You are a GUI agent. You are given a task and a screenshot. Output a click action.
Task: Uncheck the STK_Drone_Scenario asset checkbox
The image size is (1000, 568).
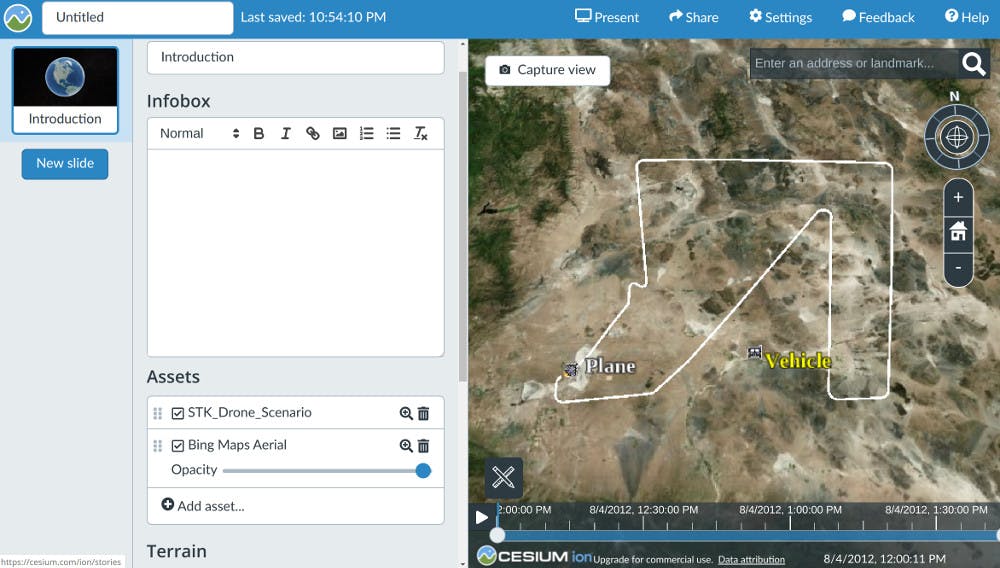(178, 413)
